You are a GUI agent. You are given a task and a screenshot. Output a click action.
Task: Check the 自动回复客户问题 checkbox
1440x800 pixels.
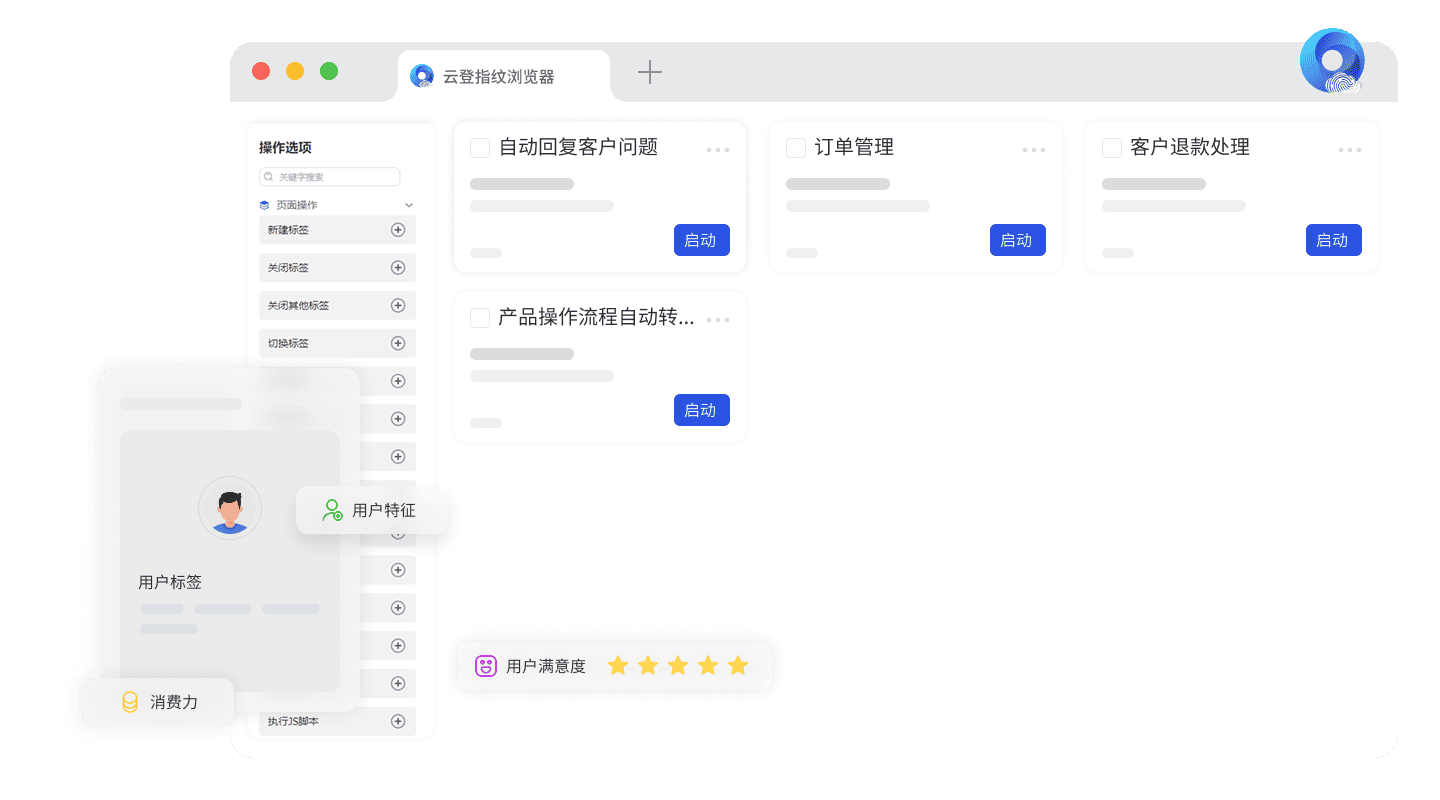480,148
